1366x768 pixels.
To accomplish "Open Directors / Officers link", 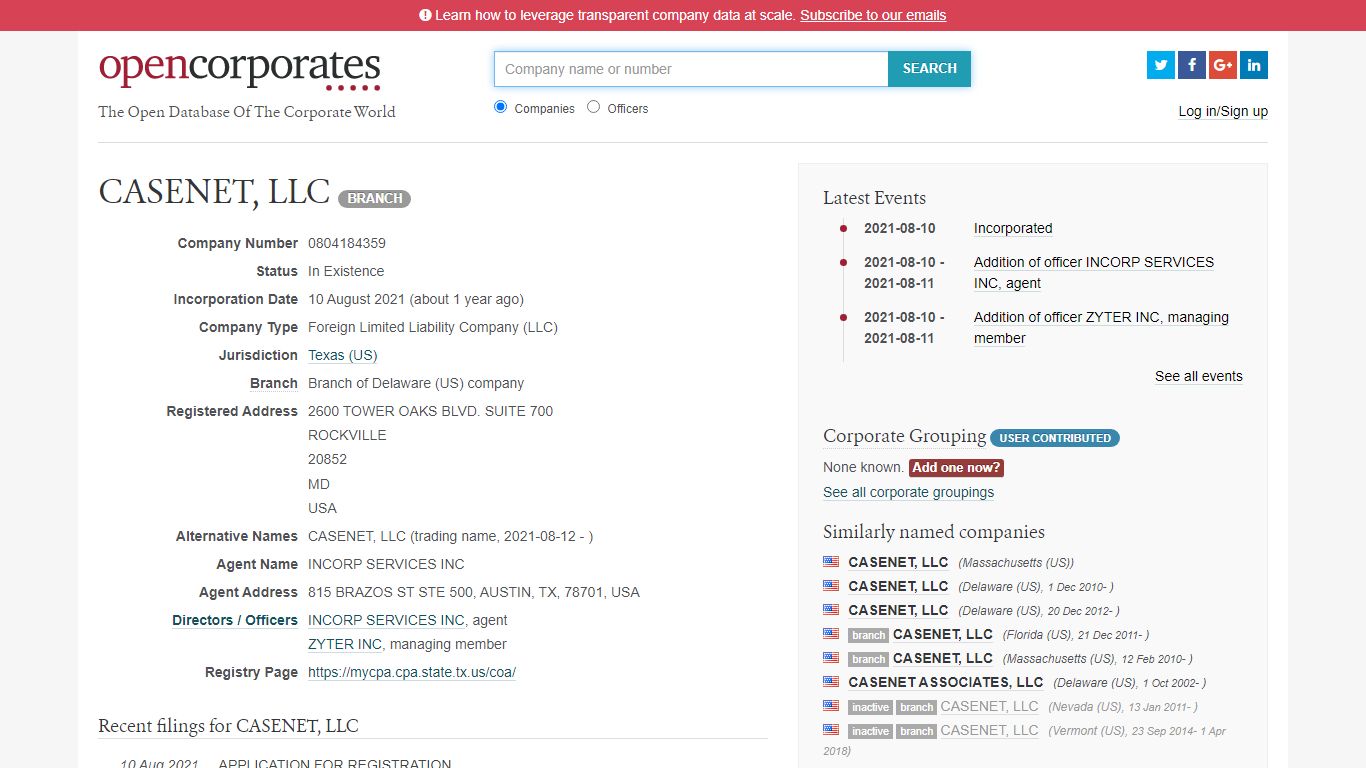I will (x=235, y=620).
